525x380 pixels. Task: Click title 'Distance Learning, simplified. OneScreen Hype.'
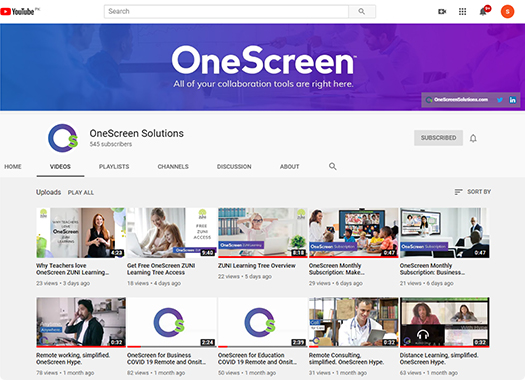click(x=439, y=359)
